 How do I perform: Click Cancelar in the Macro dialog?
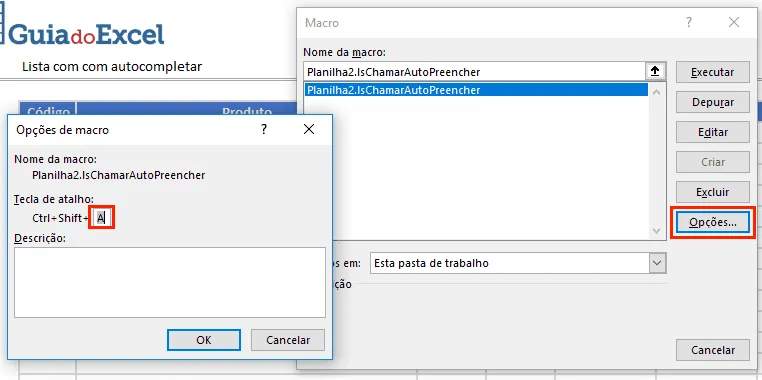point(712,350)
